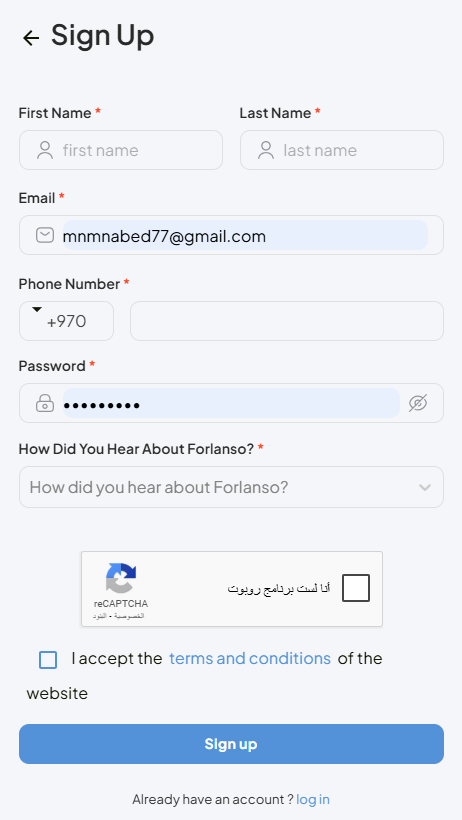Click the padlock icon in Password field

pyautogui.click(x=45, y=403)
